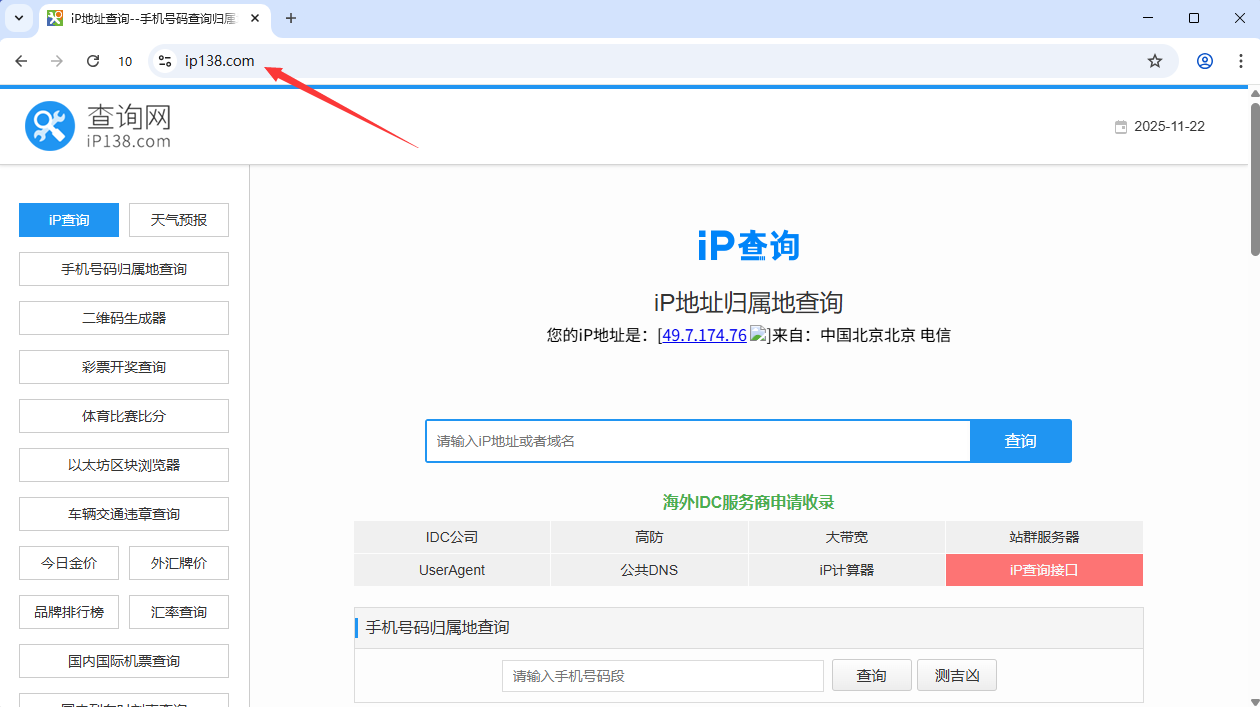Select the iP查询 sidebar tab
Viewport: 1260px width, 707px height.
[x=69, y=220]
